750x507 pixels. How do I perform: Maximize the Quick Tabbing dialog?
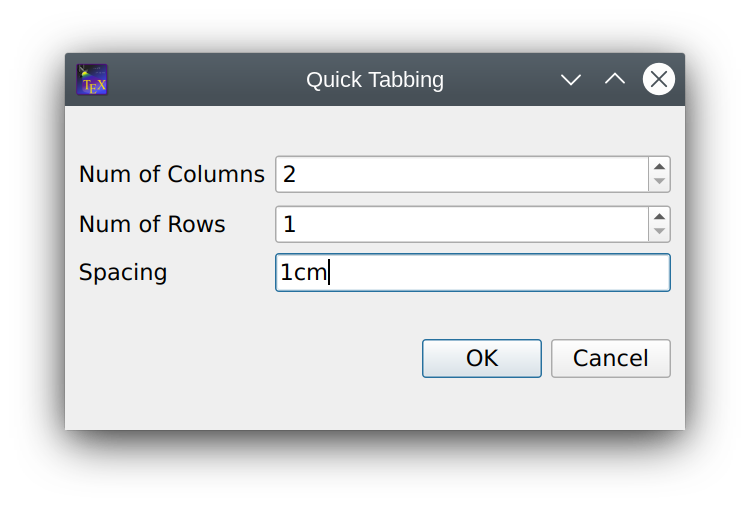coord(615,80)
